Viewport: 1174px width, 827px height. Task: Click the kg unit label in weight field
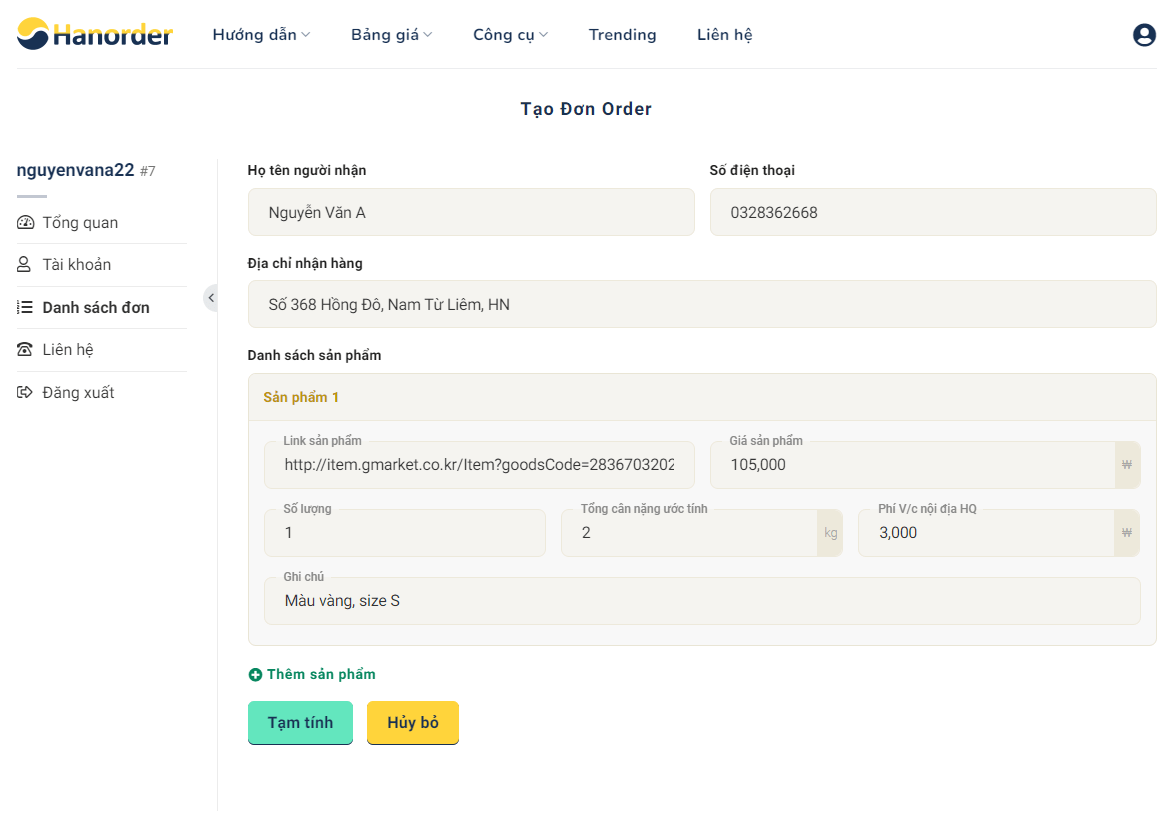tap(830, 533)
